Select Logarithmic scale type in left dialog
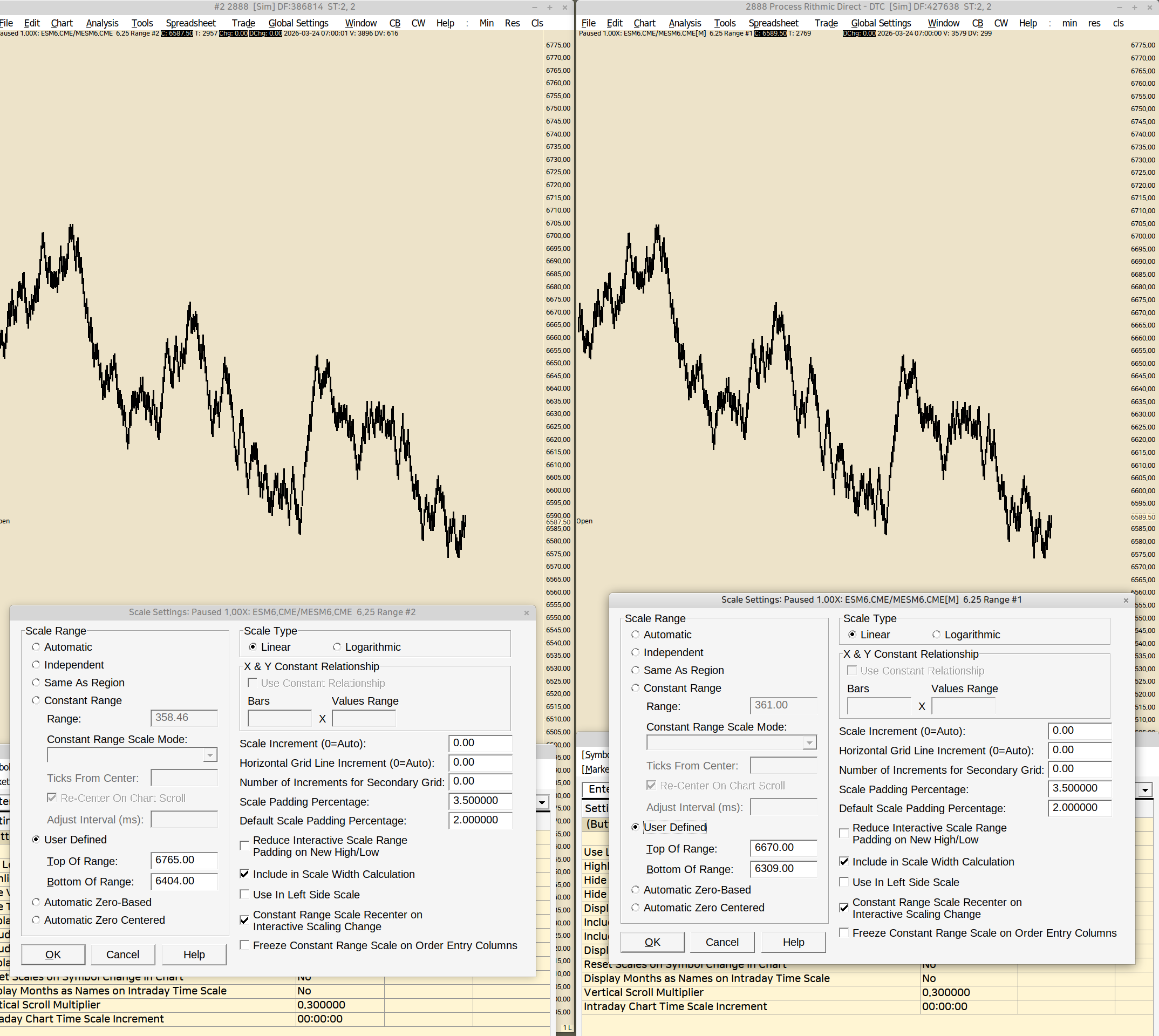1159x1036 pixels. click(337, 646)
